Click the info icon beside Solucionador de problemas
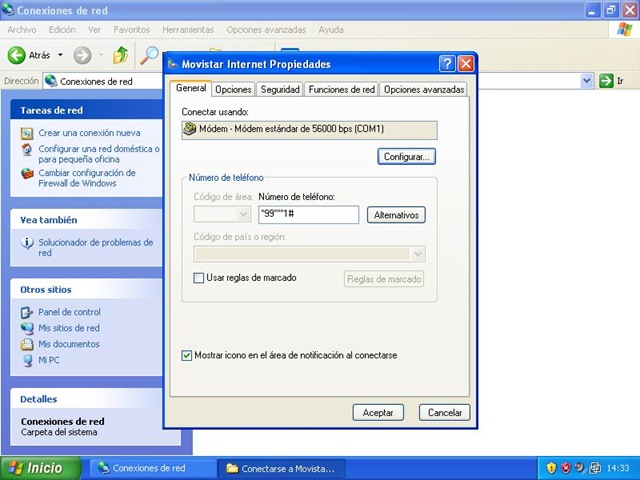Image resolution: width=640 pixels, height=480 pixels. pos(27,242)
